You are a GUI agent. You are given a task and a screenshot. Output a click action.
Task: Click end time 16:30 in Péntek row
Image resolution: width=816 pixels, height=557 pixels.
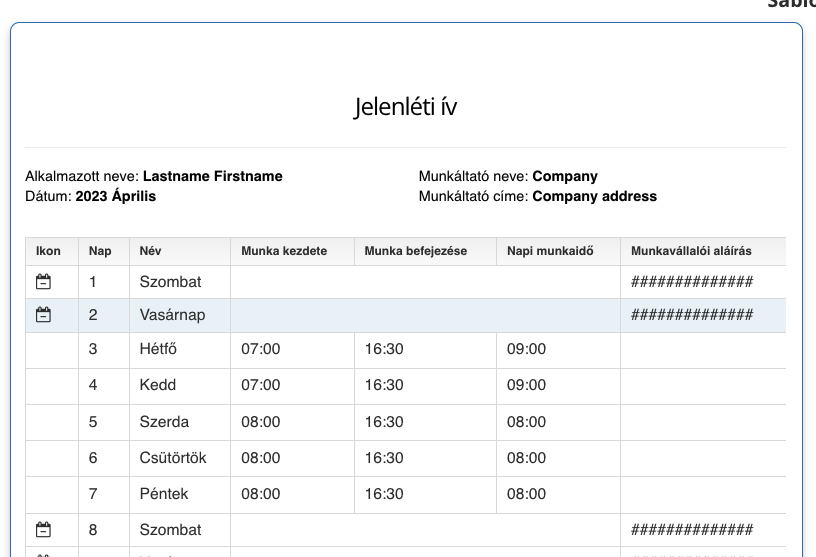pos(384,493)
